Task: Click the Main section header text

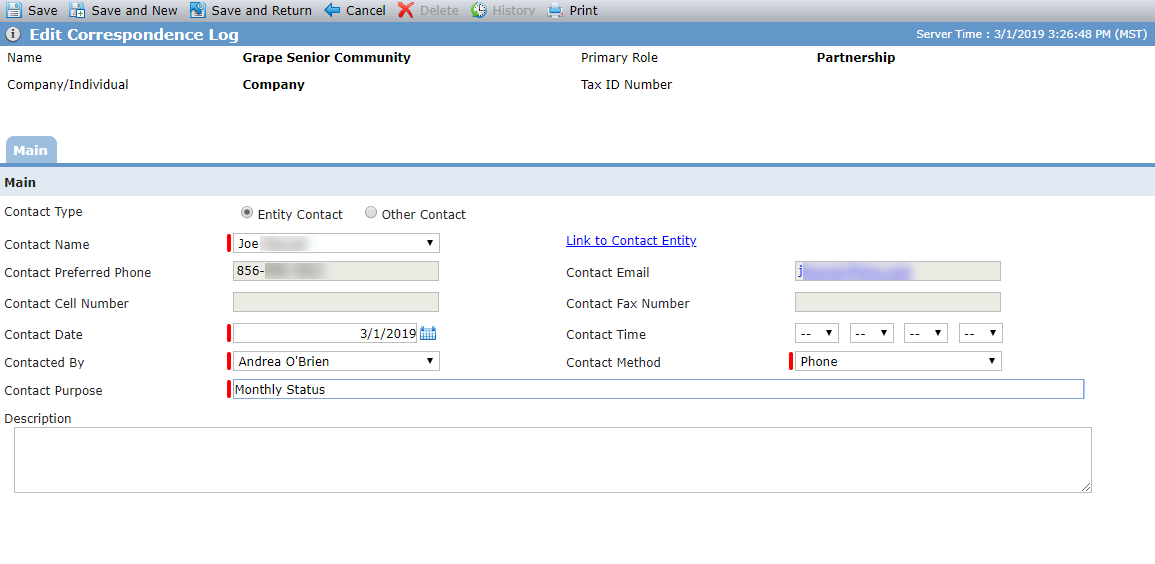Action: (x=20, y=182)
